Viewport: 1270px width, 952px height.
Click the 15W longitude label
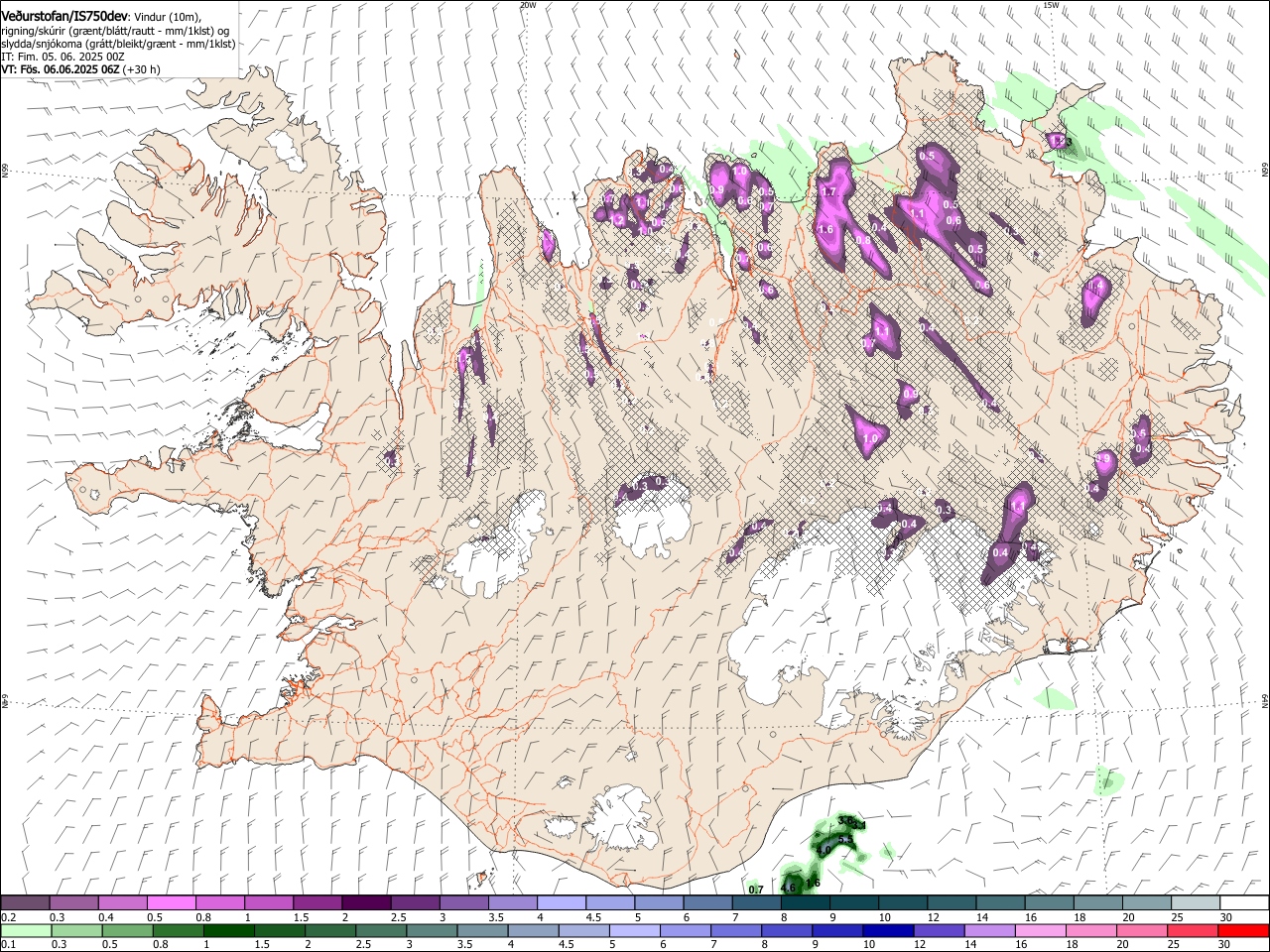[x=1051, y=5]
